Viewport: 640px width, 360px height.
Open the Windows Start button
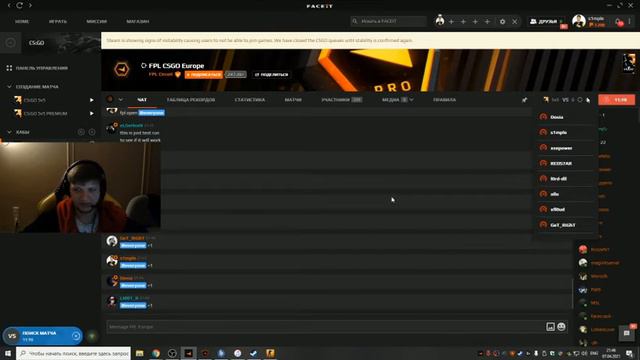tap(8, 353)
